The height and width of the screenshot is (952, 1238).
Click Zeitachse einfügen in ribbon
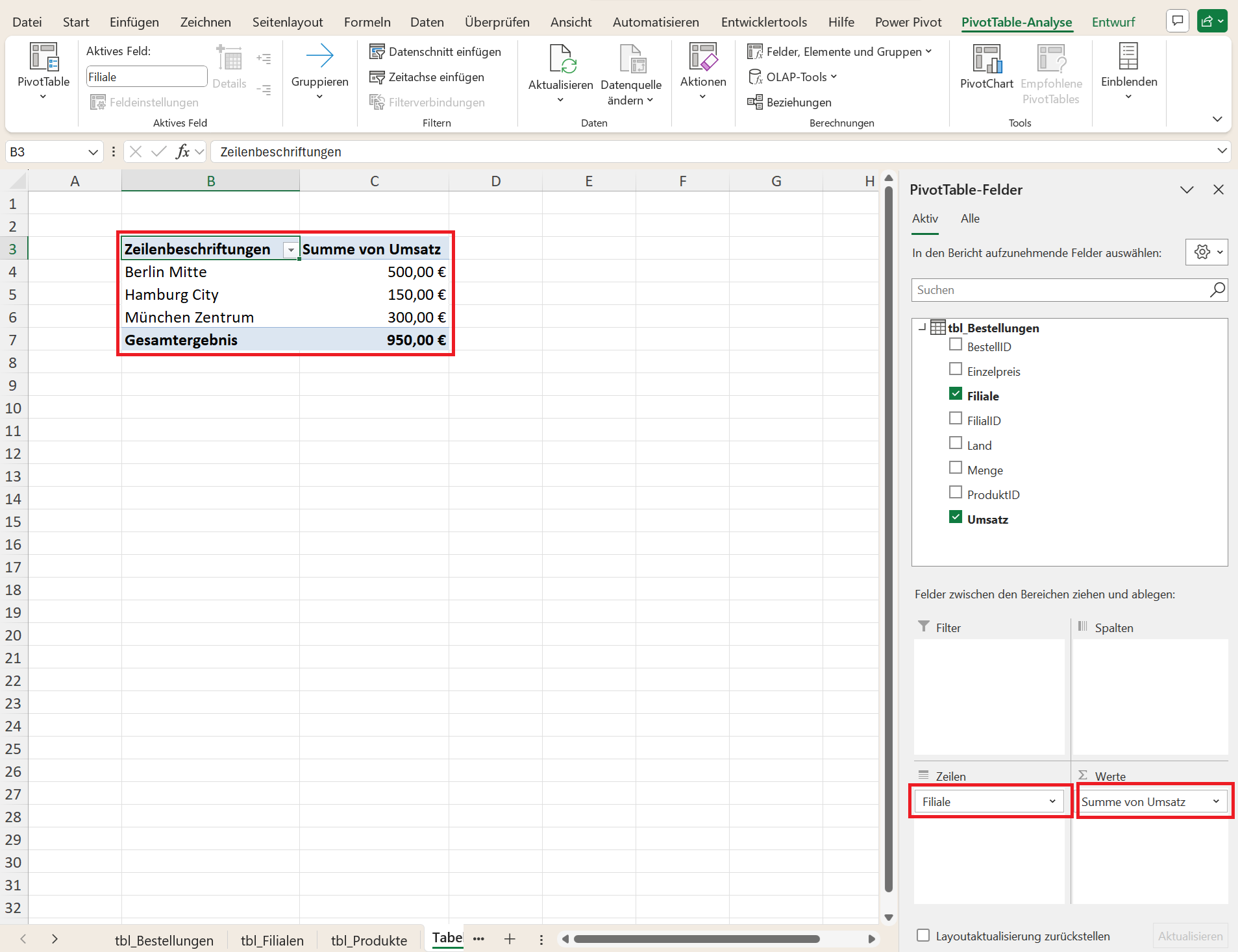427,77
